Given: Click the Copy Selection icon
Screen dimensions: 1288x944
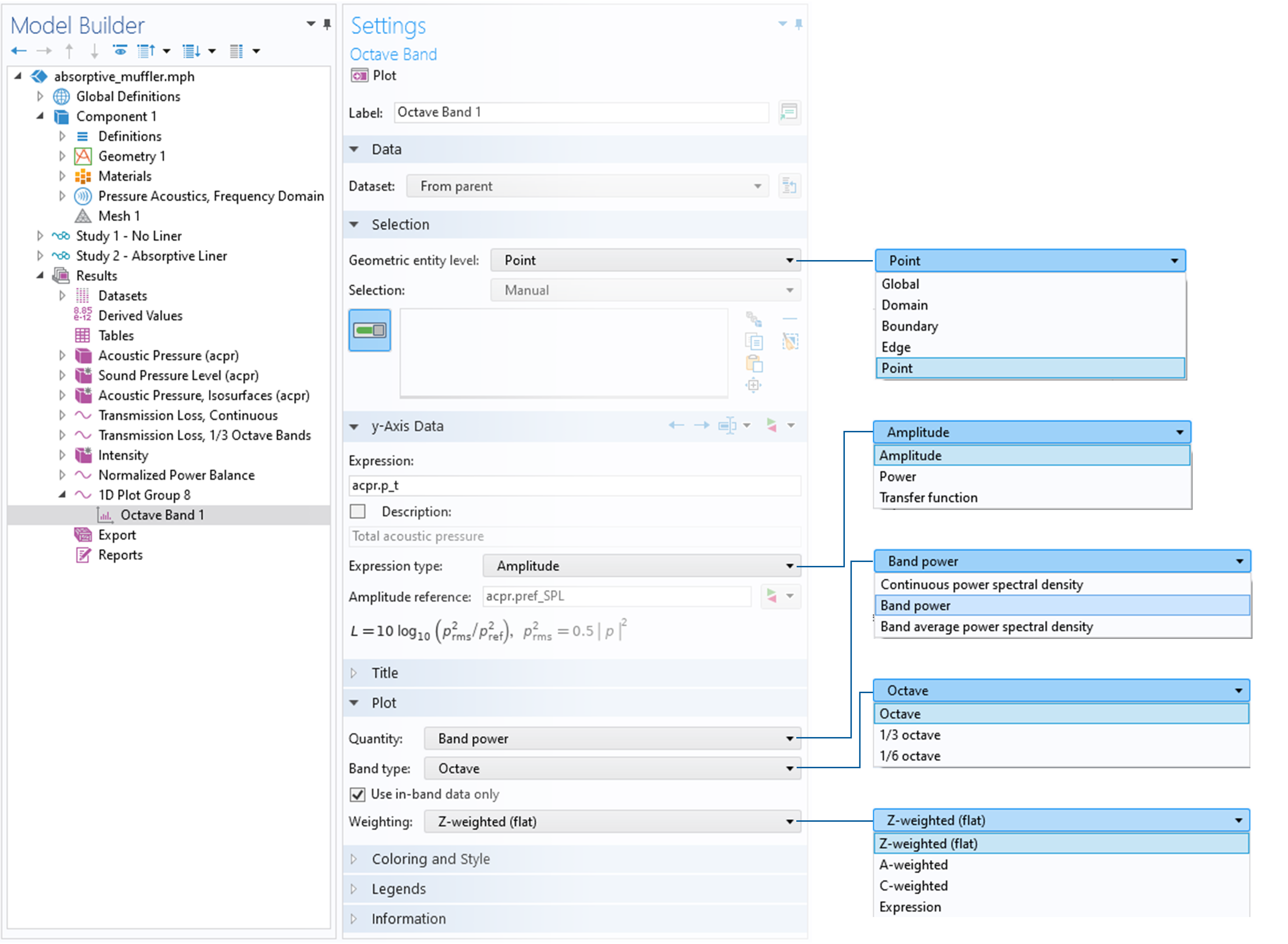Looking at the screenshot, I should tap(754, 342).
